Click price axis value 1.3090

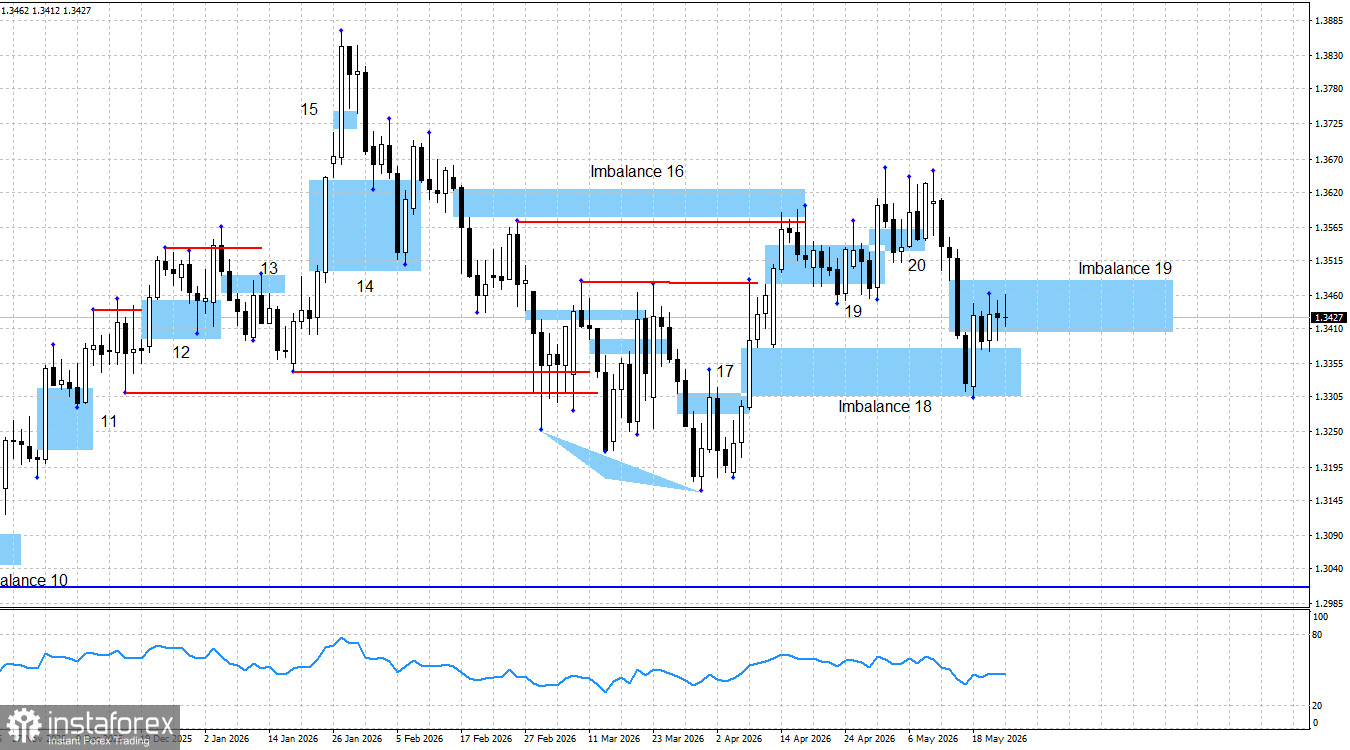(x=1328, y=535)
